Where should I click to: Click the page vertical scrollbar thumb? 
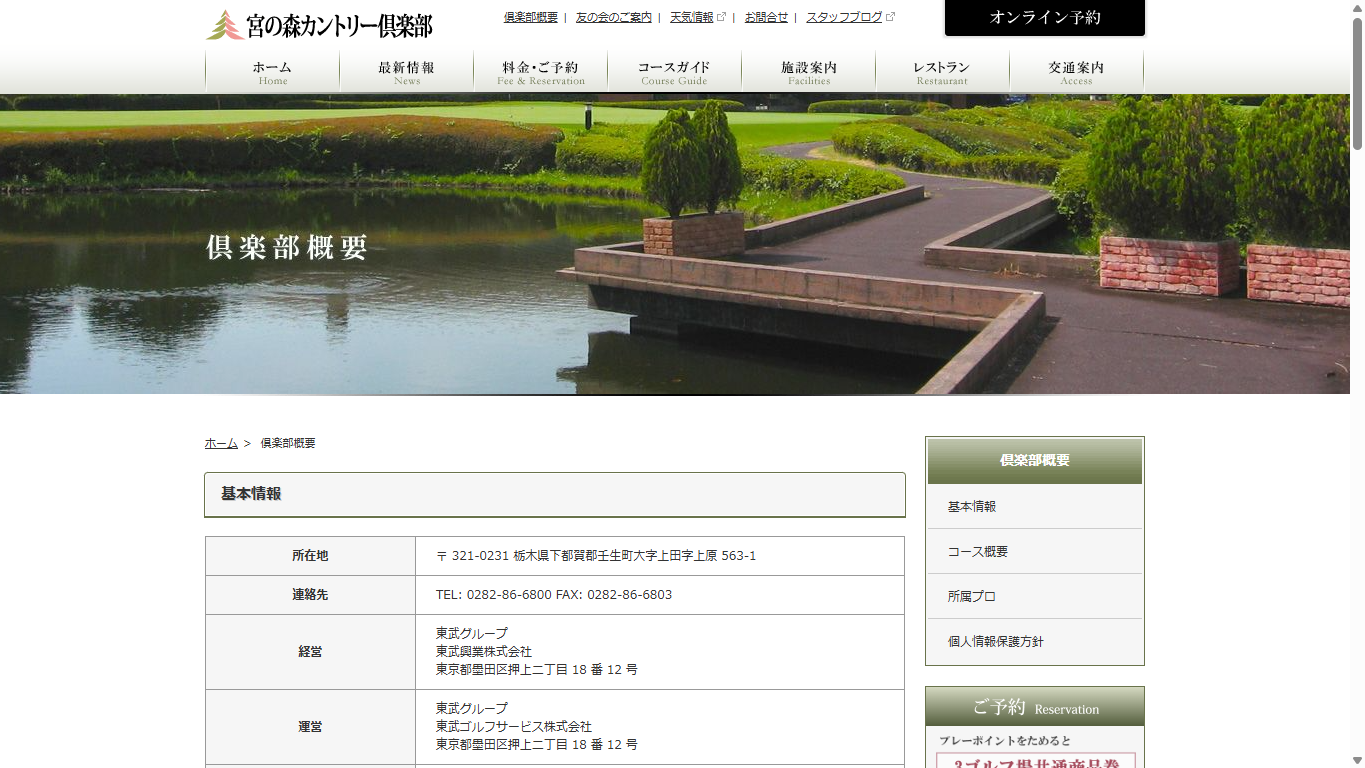tap(1357, 84)
